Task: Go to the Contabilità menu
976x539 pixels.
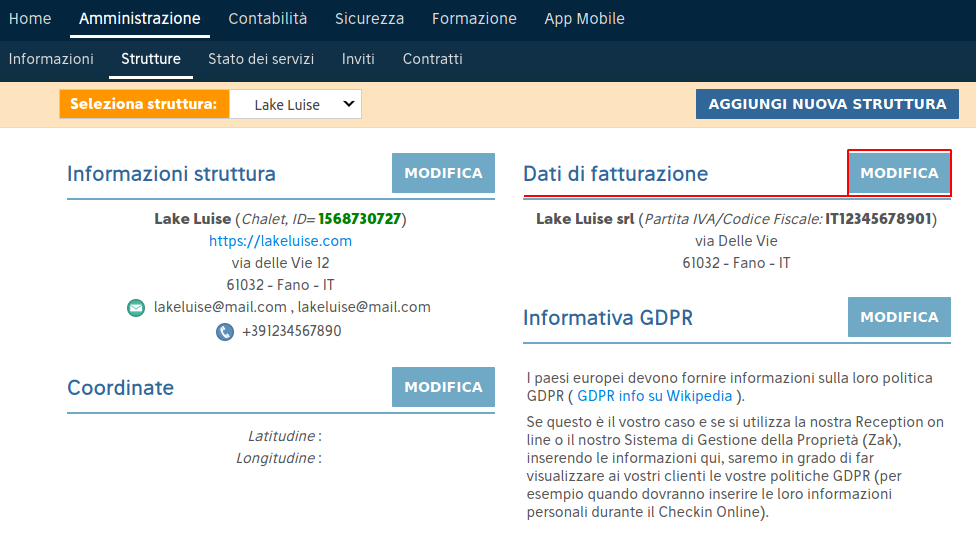Action: [x=268, y=19]
